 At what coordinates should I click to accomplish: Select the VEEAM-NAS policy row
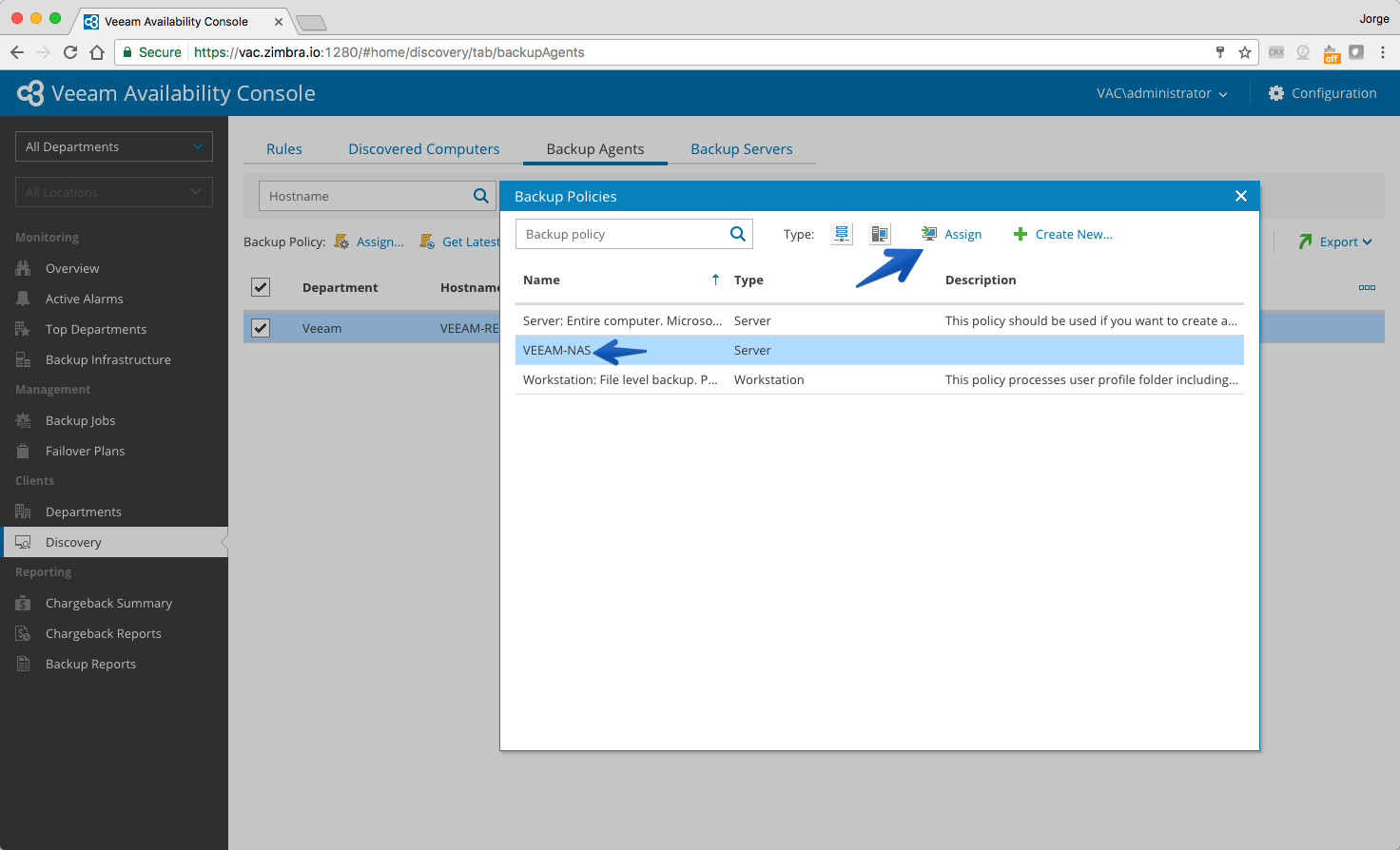pos(880,350)
